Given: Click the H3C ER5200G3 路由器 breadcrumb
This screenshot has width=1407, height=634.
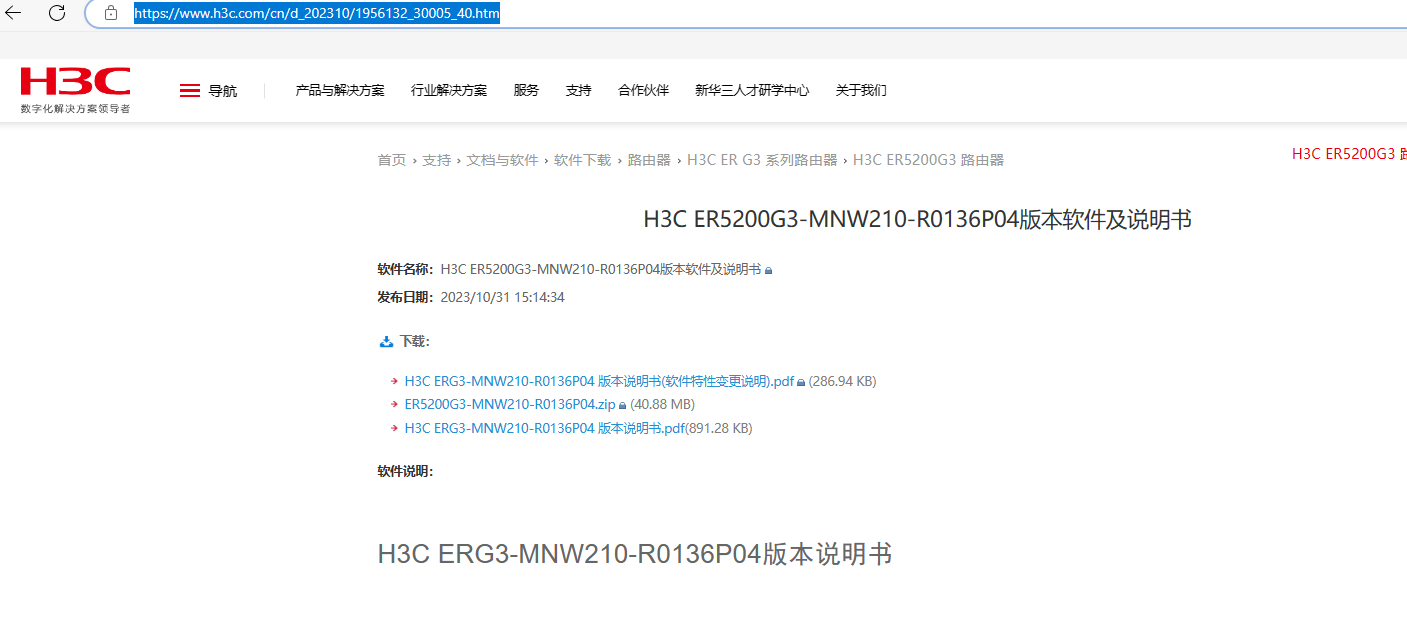Looking at the screenshot, I should [x=928, y=160].
